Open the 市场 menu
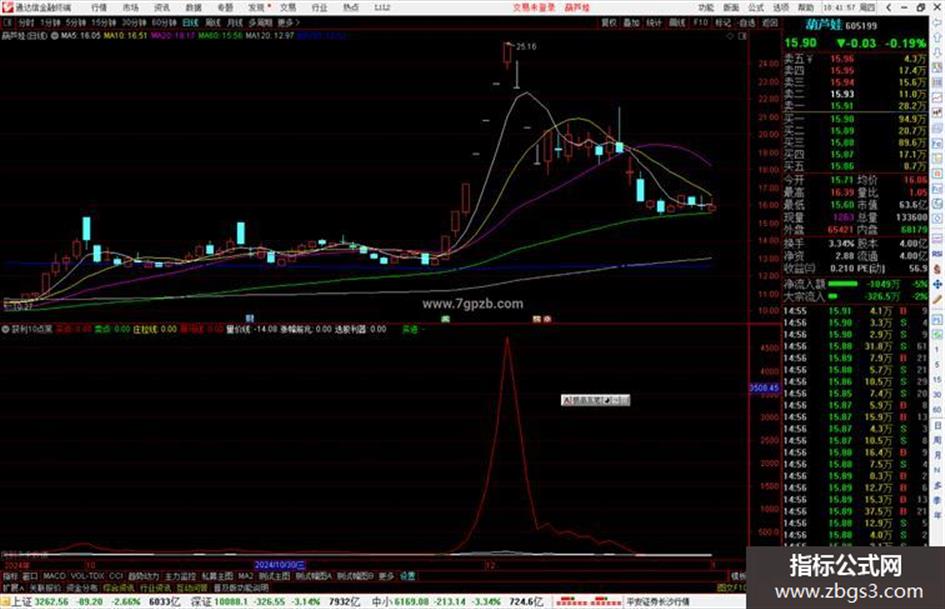This screenshot has width=945, height=609. 130,7
